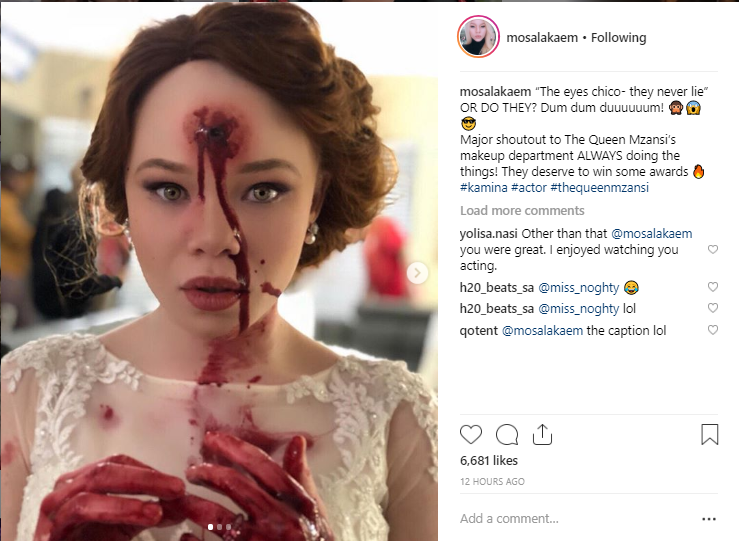Like yolisa.nasi's comment

(x=713, y=249)
